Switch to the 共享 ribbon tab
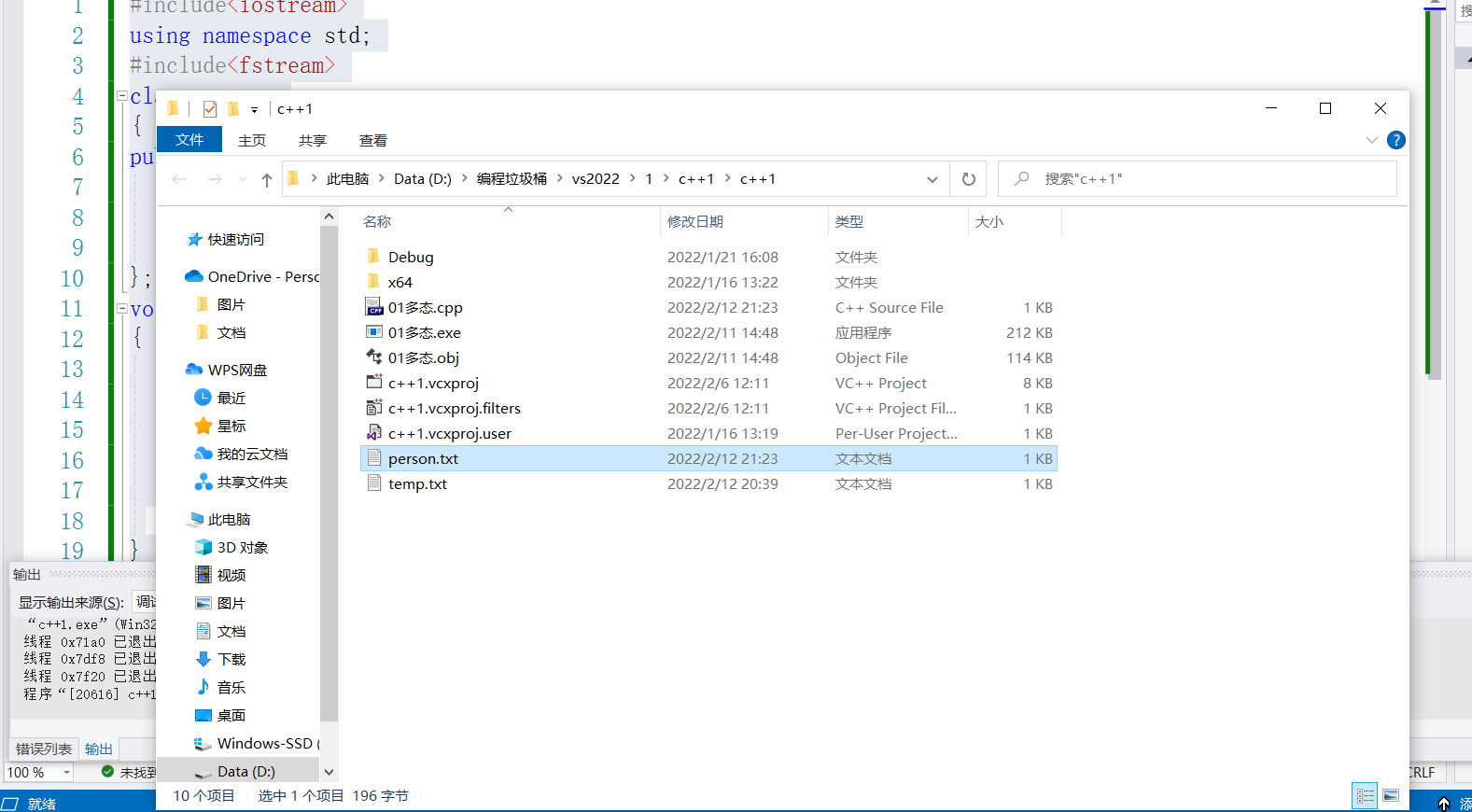1472x812 pixels. click(313, 140)
